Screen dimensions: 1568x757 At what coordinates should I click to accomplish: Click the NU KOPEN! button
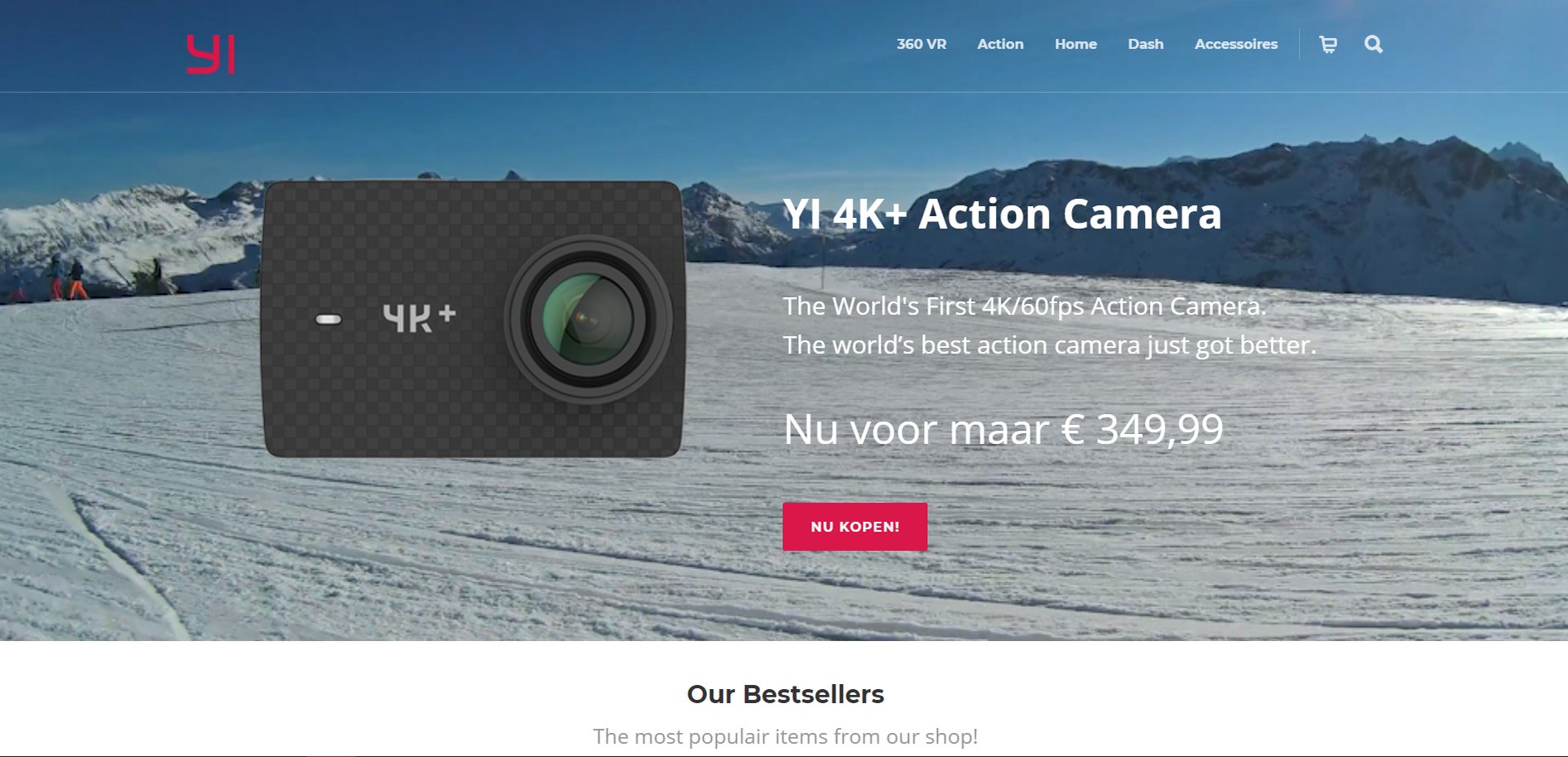point(855,527)
